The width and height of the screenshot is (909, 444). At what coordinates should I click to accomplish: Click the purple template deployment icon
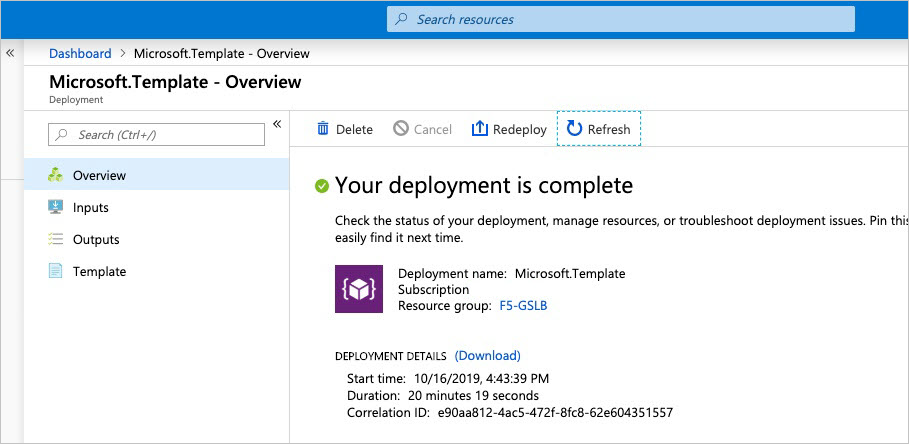[x=359, y=289]
